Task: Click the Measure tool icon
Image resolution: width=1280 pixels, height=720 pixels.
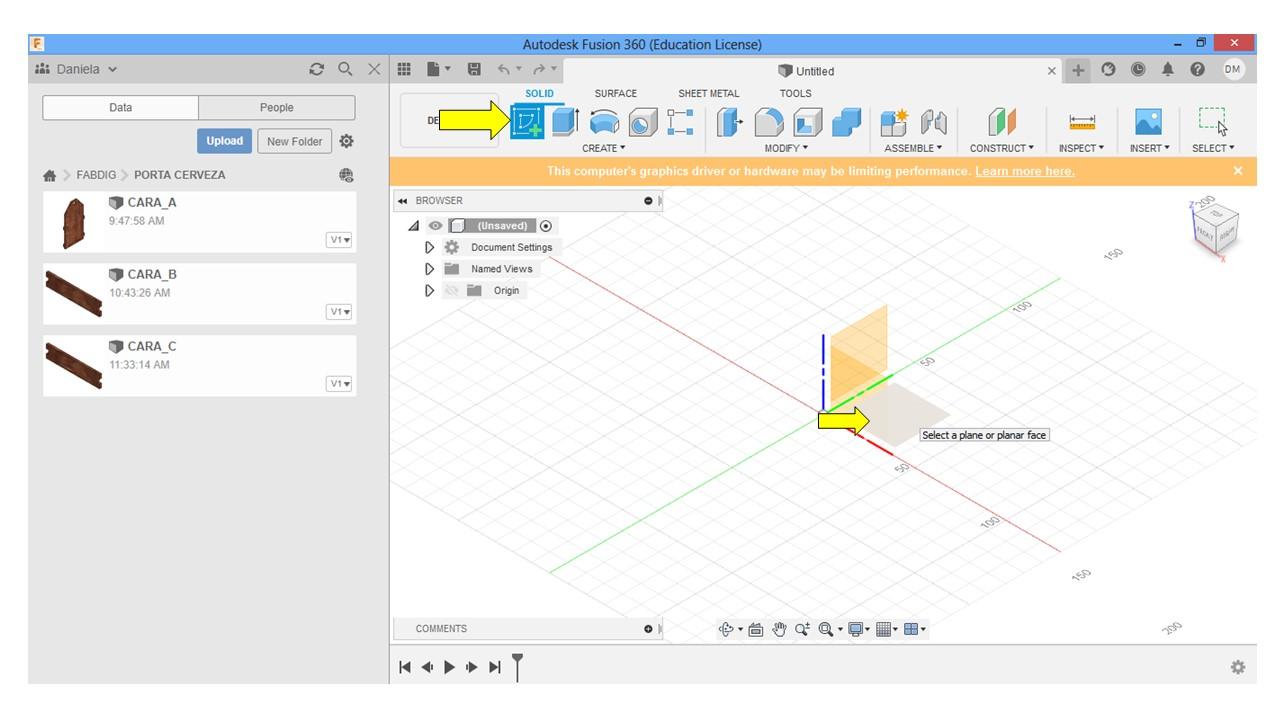Action: point(1082,122)
